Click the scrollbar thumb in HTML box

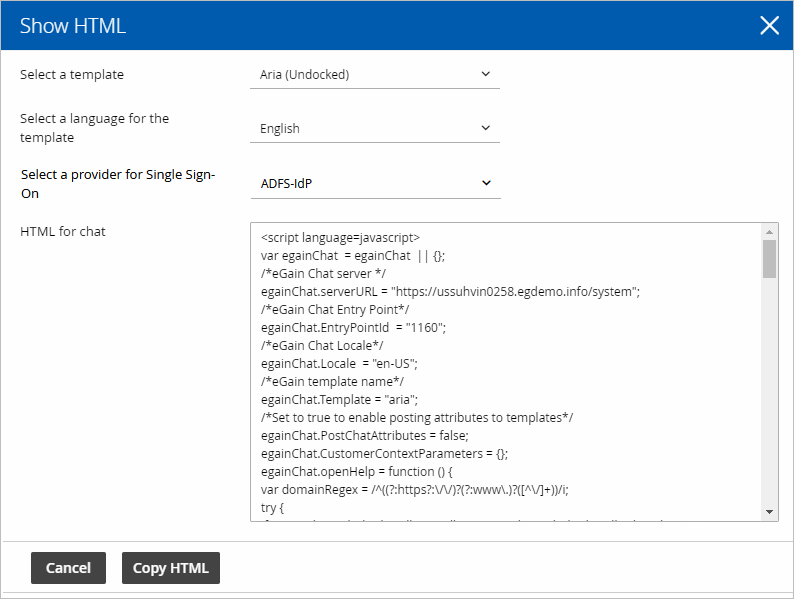tap(769, 259)
